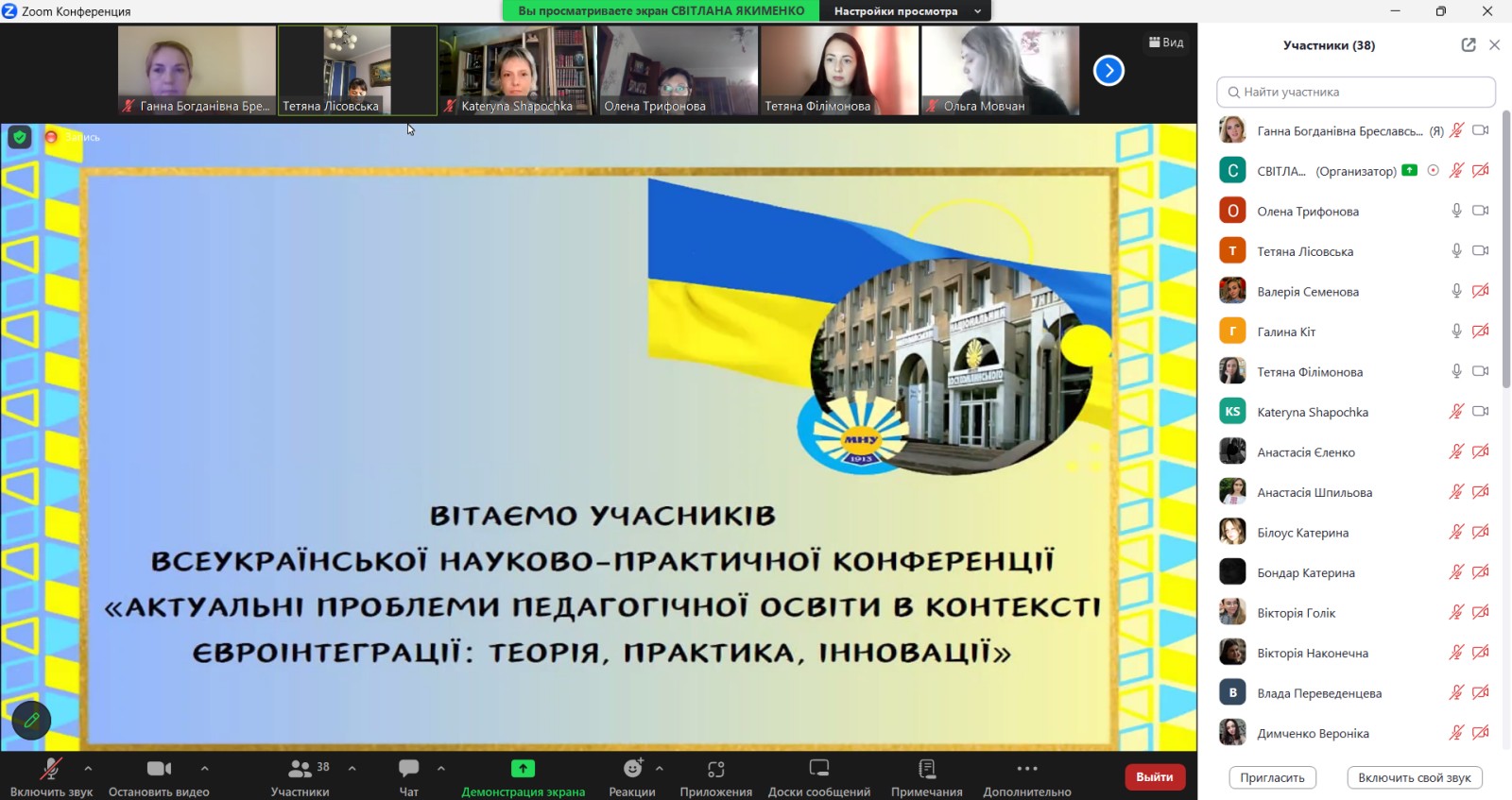Click the green annotation pencil icon

point(31,721)
